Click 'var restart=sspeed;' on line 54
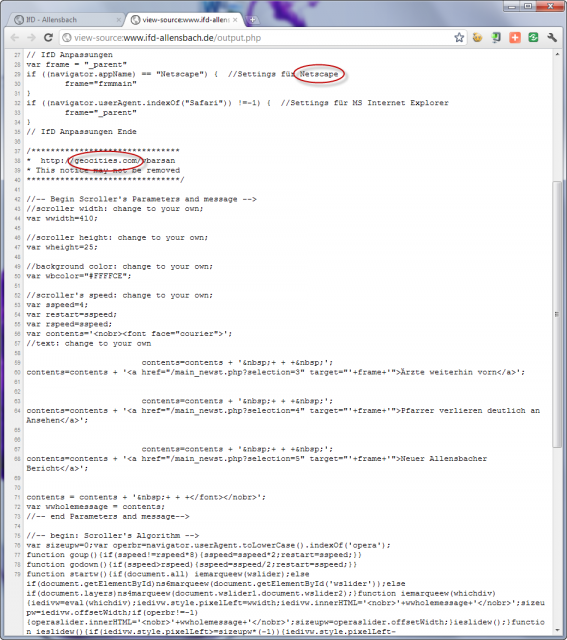567x640 pixels. (72, 315)
